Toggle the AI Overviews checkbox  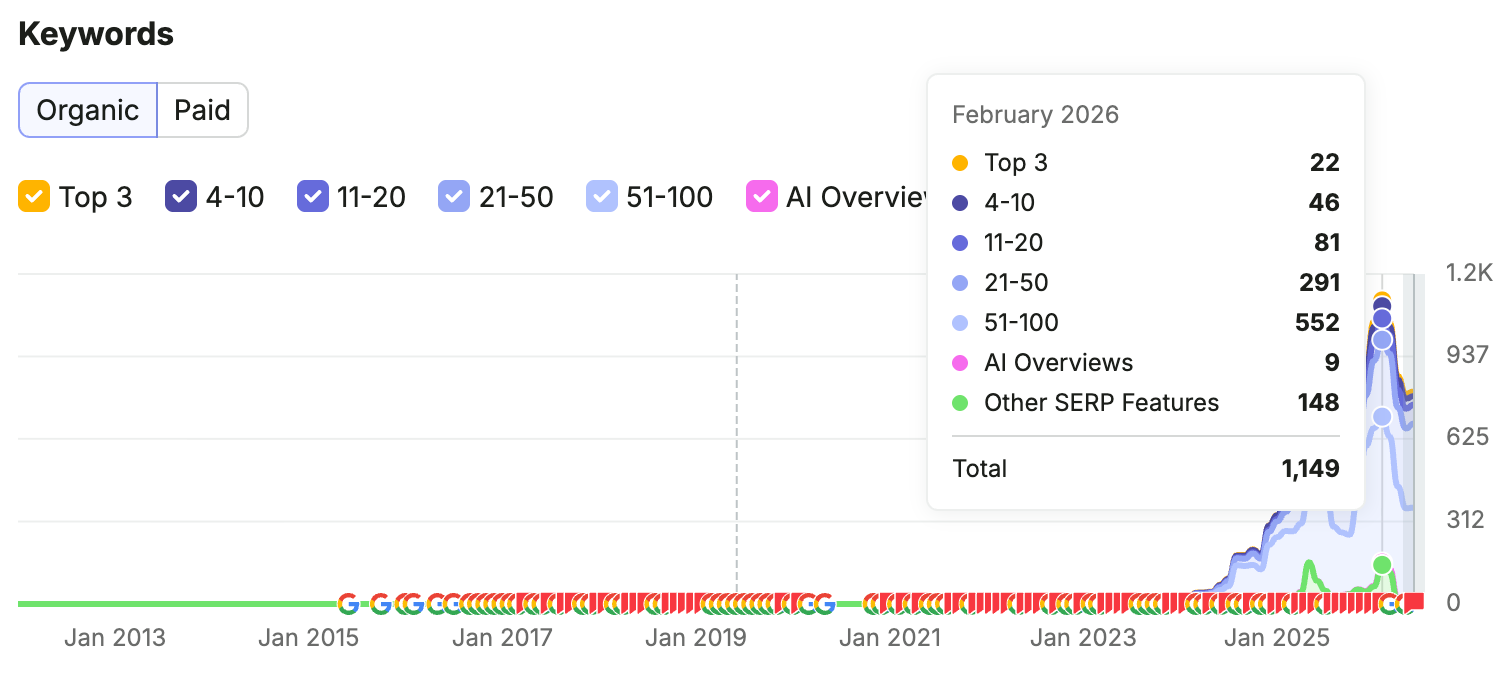[762, 197]
